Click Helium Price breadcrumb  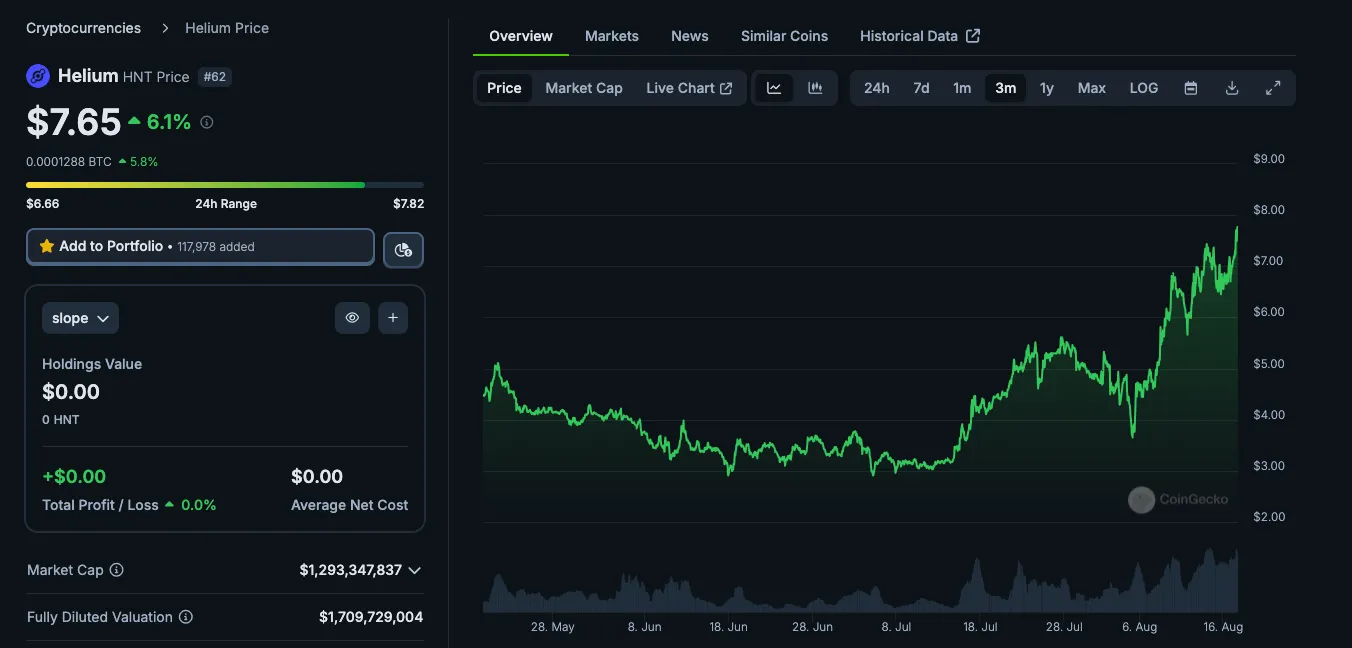(227, 28)
